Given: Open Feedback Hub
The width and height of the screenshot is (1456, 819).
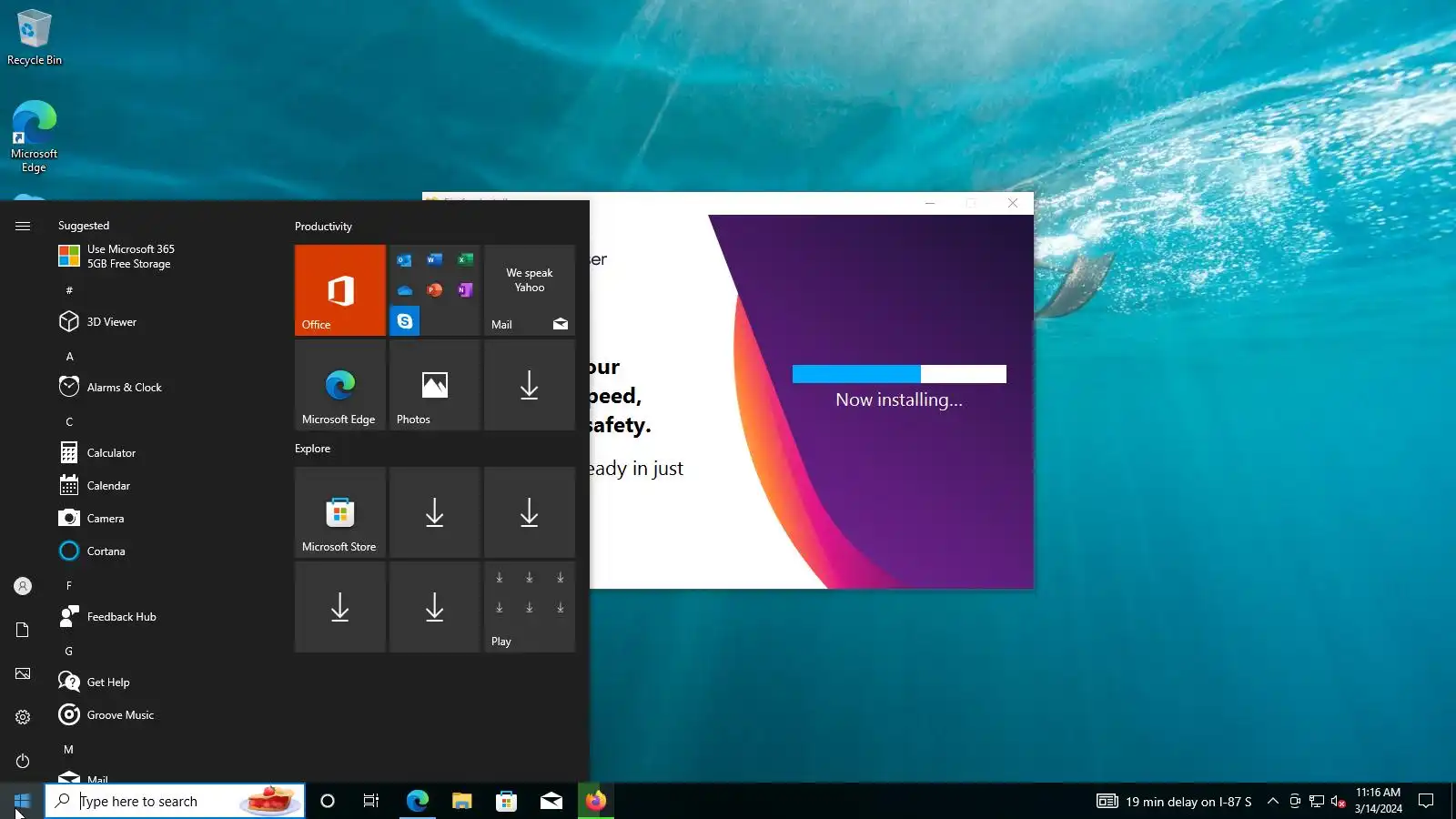Looking at the screenshot, I should [164, 617].
